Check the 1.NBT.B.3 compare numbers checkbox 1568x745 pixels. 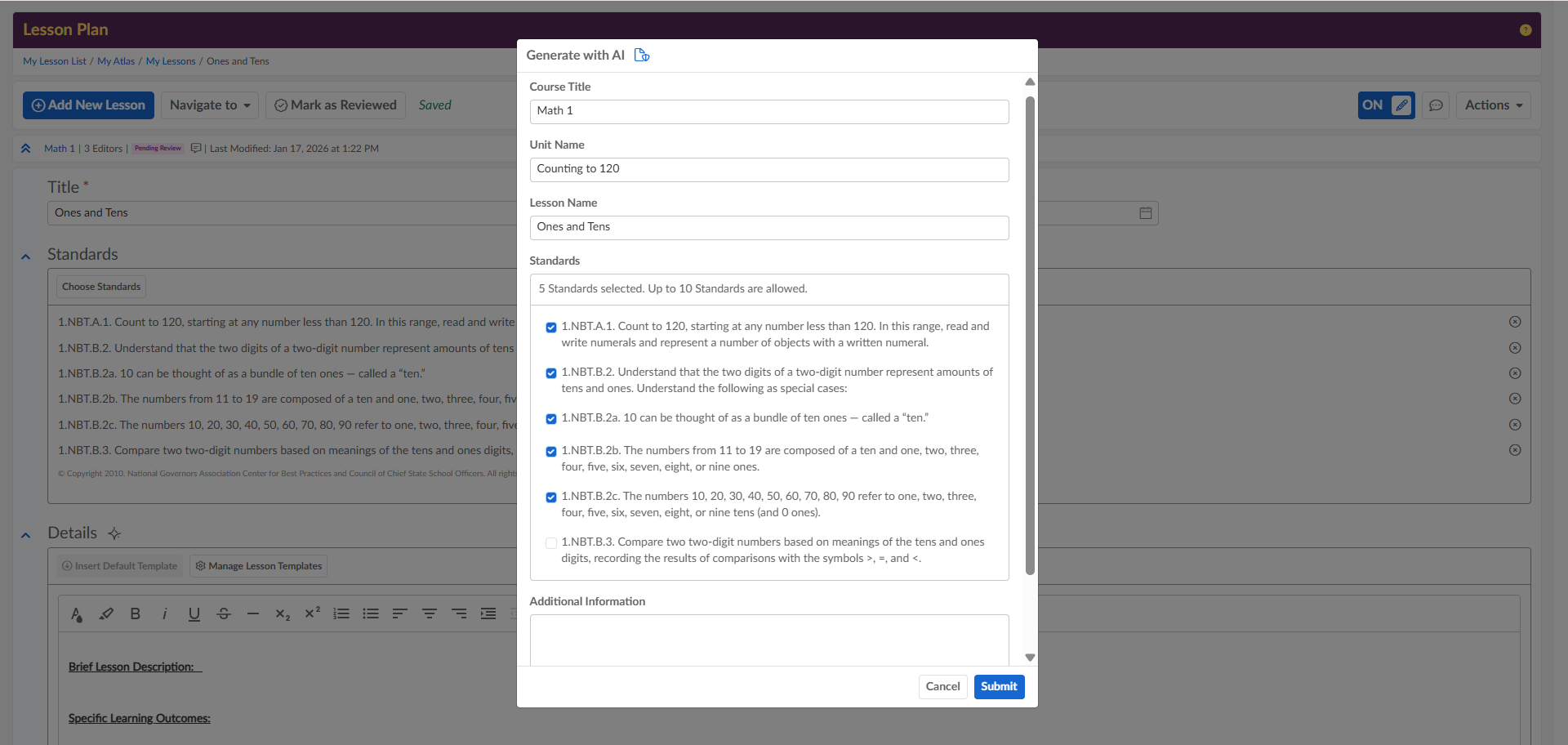point(551,543)
